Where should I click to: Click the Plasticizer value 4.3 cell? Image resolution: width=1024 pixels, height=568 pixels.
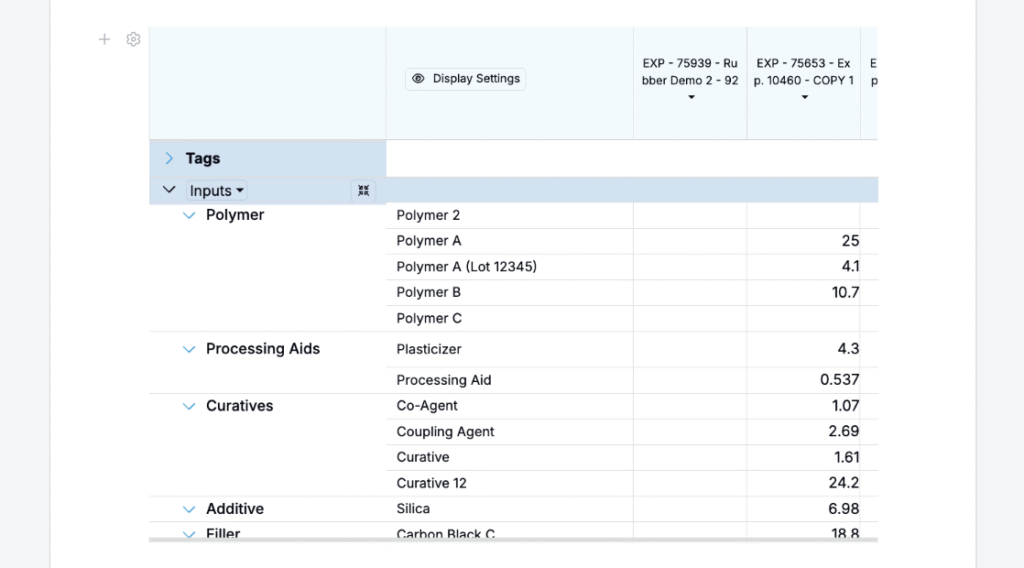803,349
